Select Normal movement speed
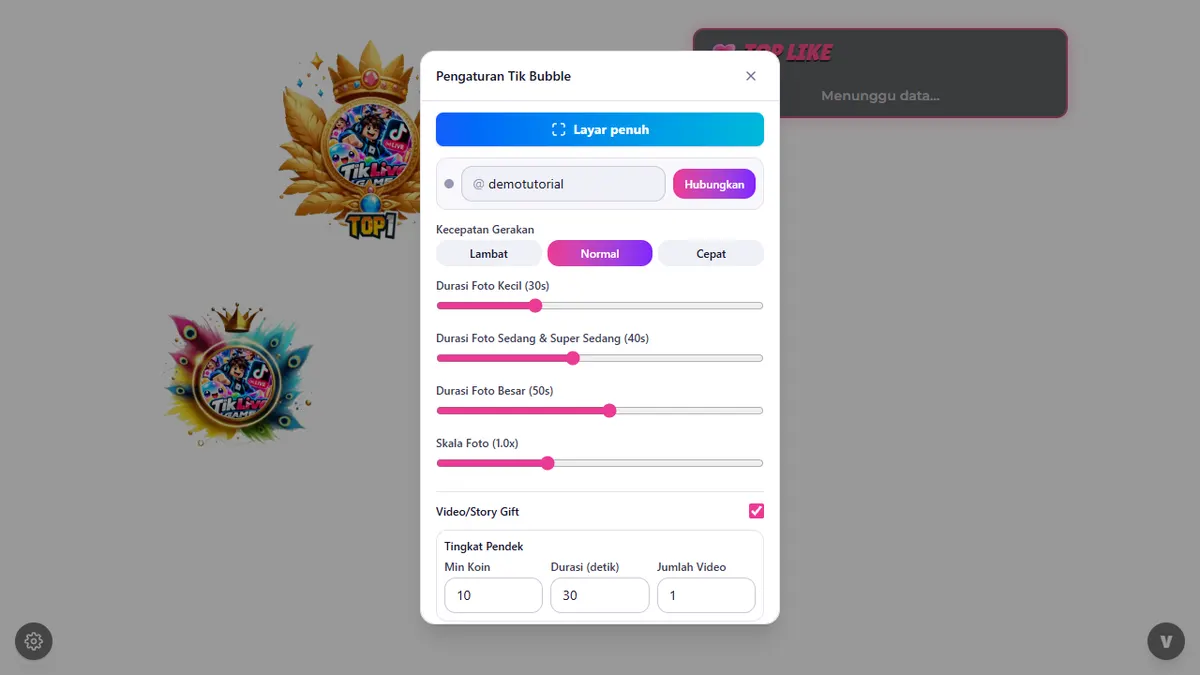Screen dimensions: 1200x675 (x=600, y=254)
